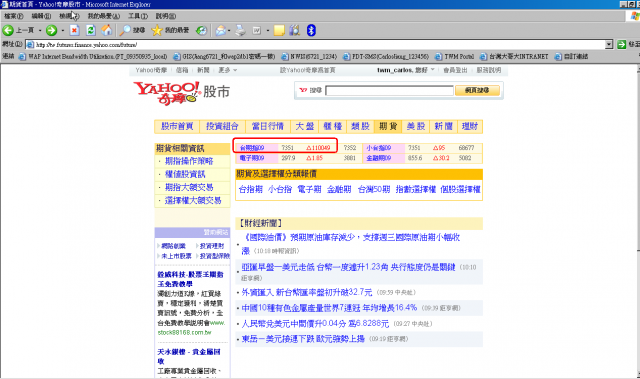640x379 pixels.
Task: Open the 個股選擇權 category link
Action: tap(460, 189)
